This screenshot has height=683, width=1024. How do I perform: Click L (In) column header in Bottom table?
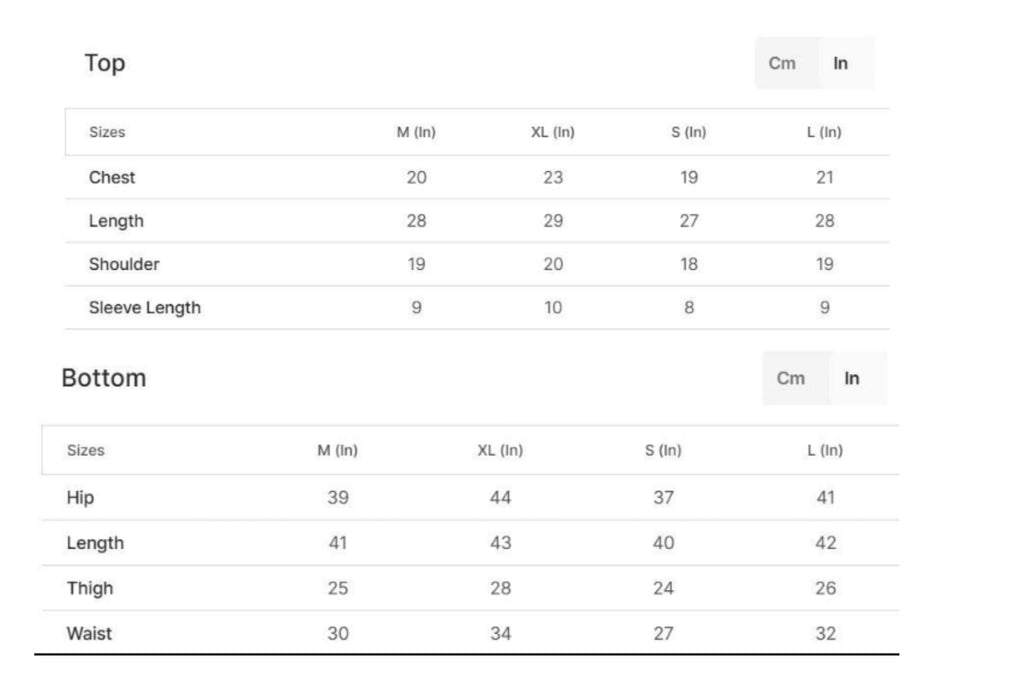coord(825,450)
